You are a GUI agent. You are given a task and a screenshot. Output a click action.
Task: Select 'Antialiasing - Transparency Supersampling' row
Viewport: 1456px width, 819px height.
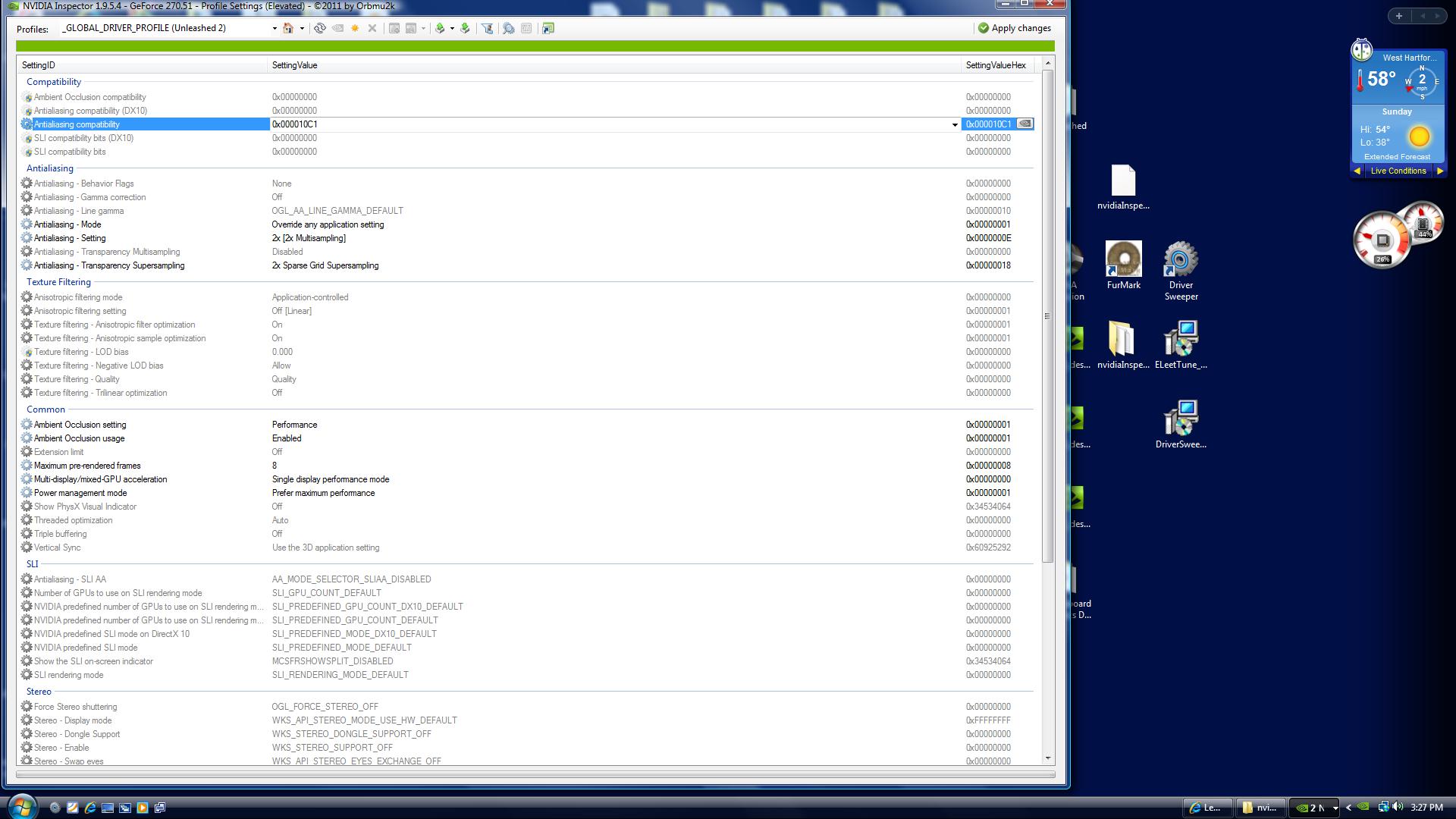click(527, 265)
